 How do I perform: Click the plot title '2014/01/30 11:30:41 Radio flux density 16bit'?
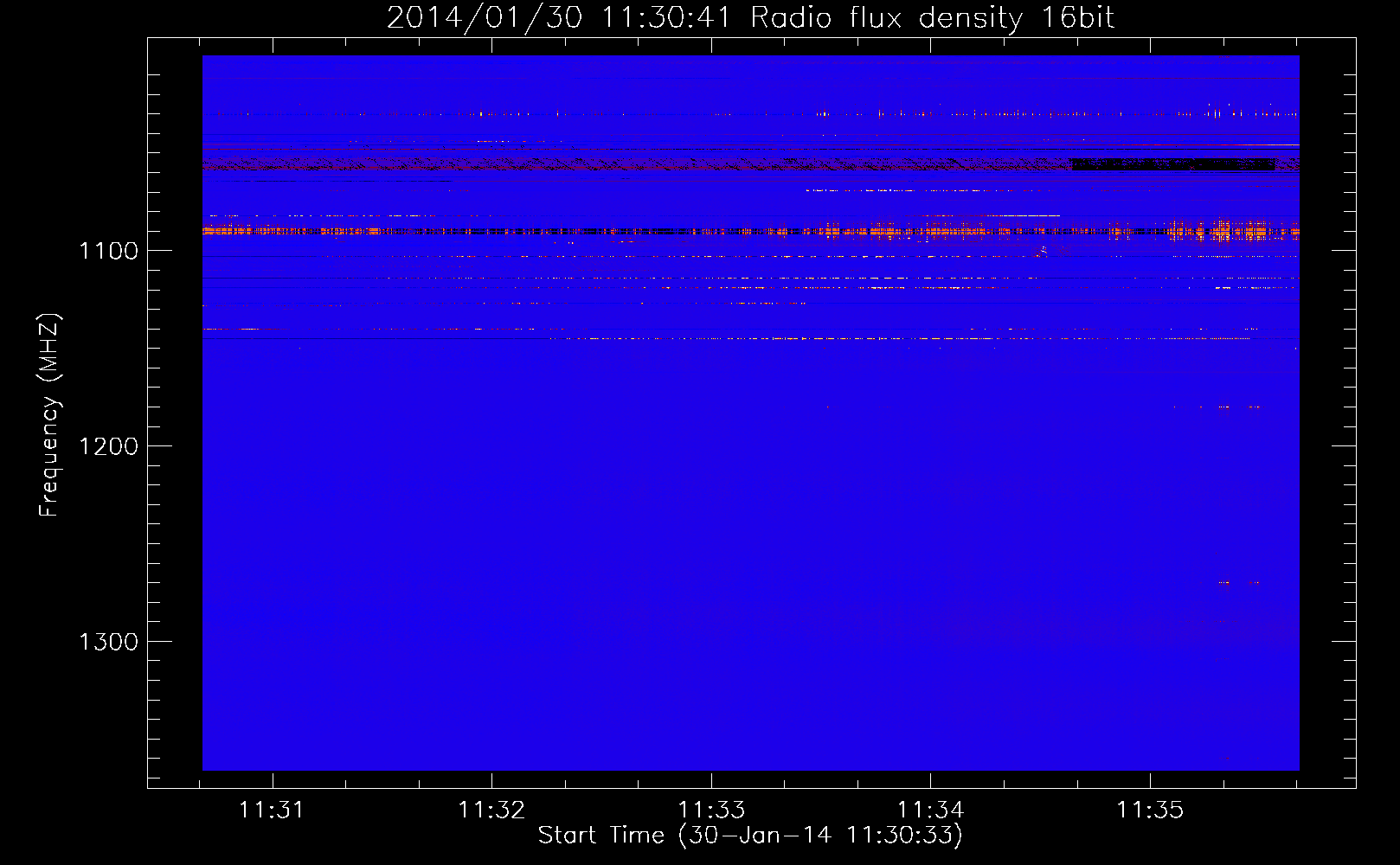tap(750, 17)
